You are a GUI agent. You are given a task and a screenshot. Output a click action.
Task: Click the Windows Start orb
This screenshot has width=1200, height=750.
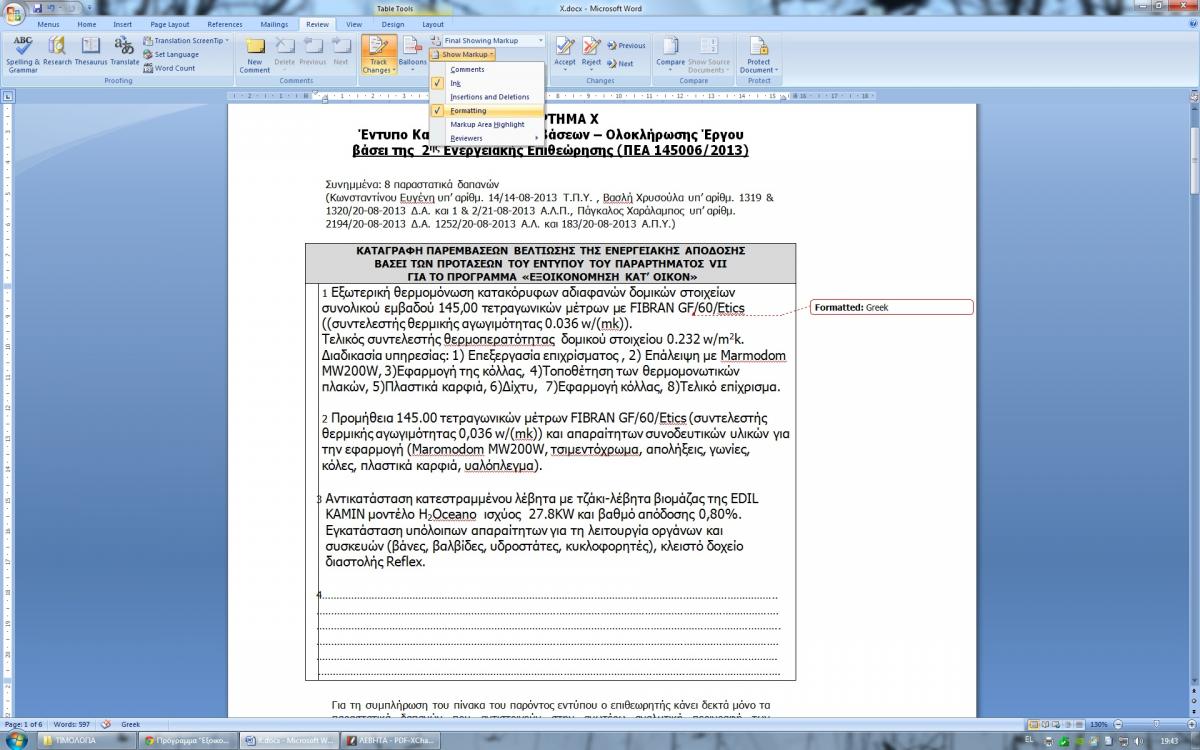(19, 739)
